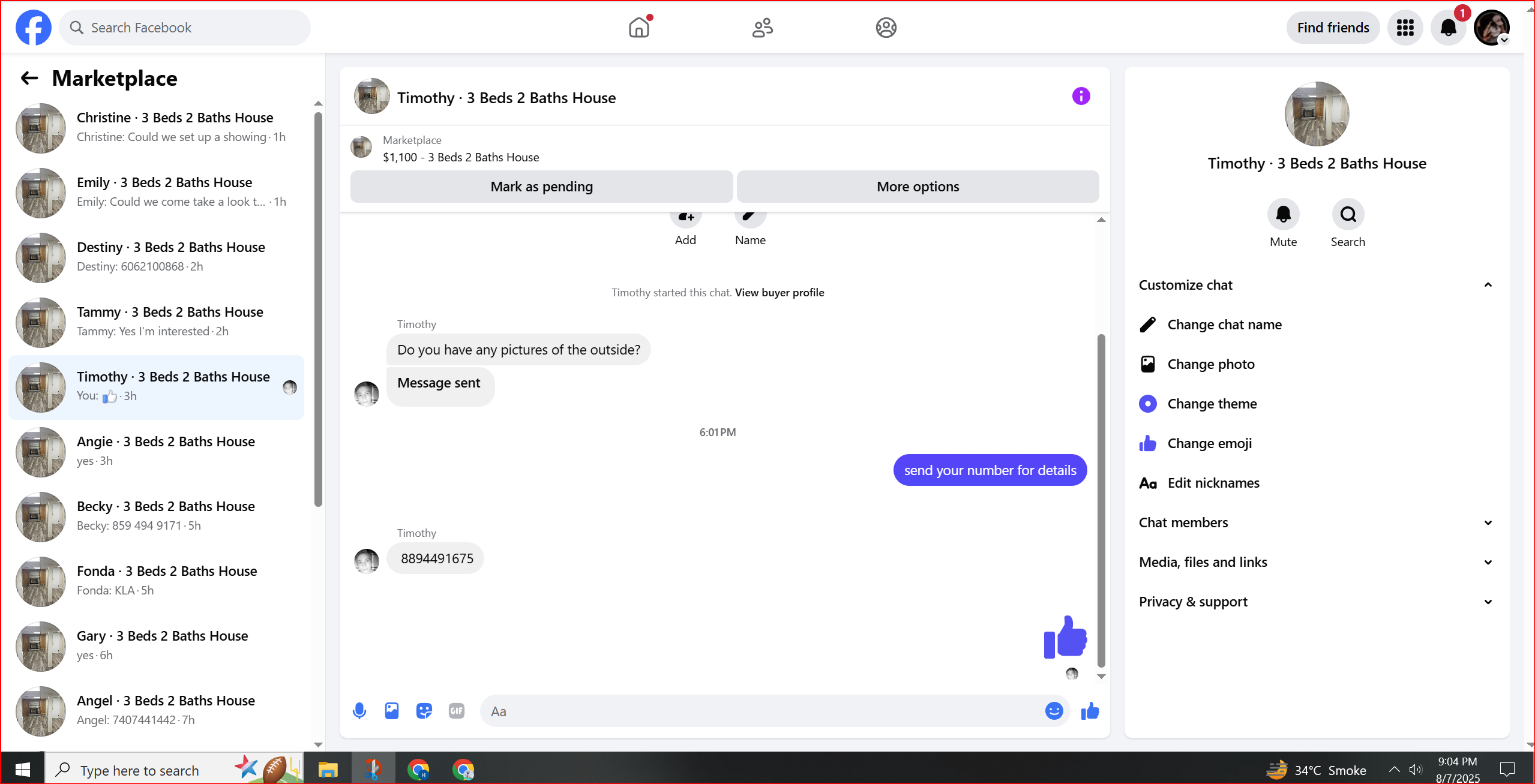Click the Facebook logo icon
Screen dimensions: 1535x784
tap(34, 28)
